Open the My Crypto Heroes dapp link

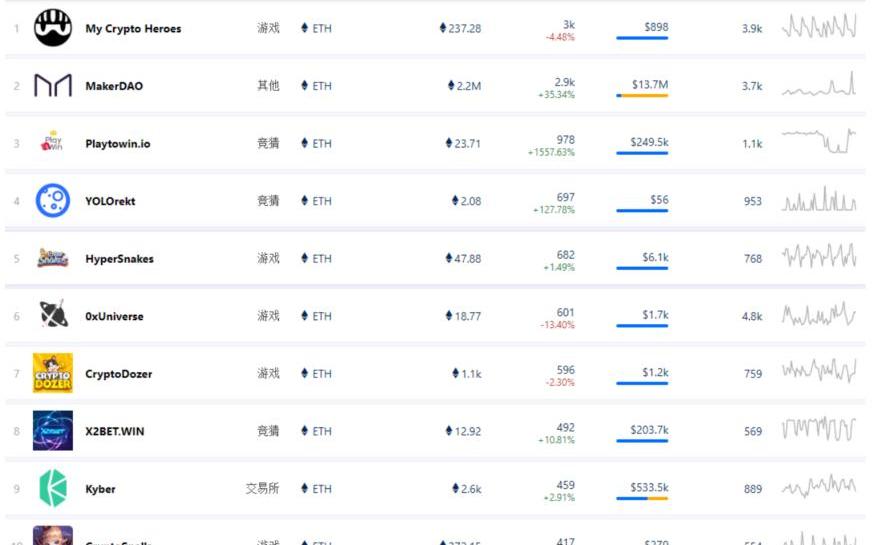[133, 29]
